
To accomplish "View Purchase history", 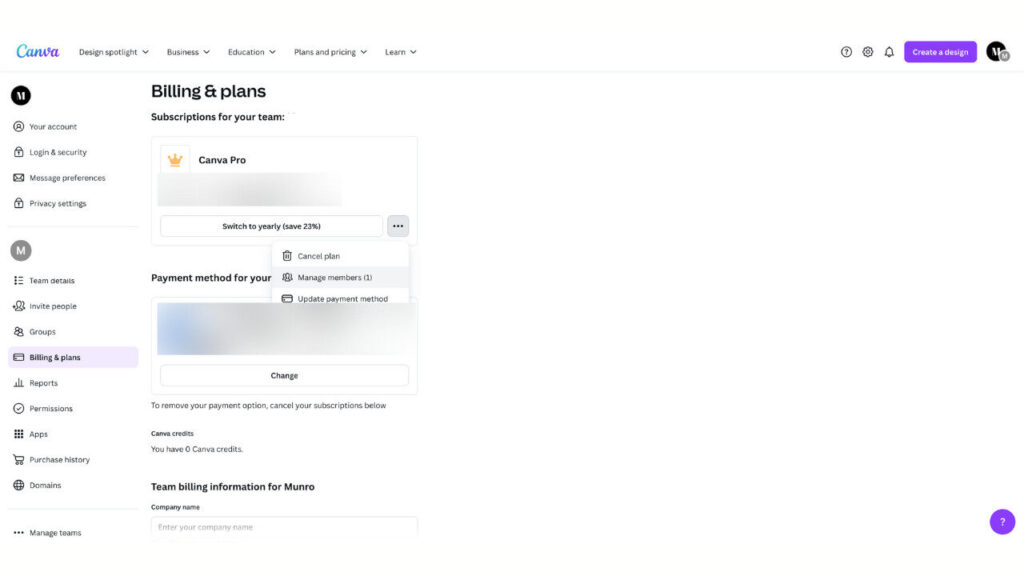I will pyautogui.click(x=59, y=459).
